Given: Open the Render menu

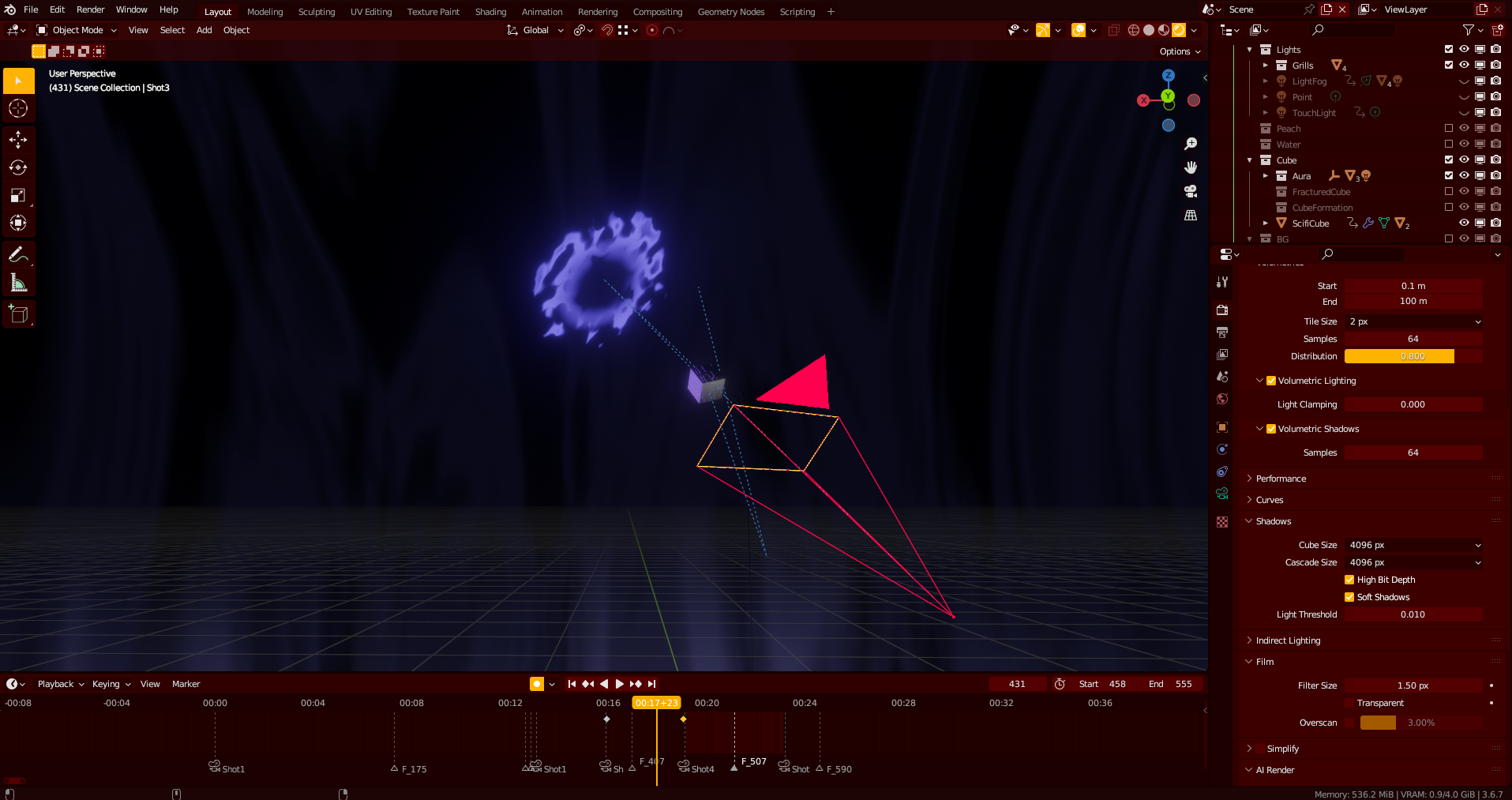Looking at the screenshot, I should pyautogui.click(x=90, y=9).
